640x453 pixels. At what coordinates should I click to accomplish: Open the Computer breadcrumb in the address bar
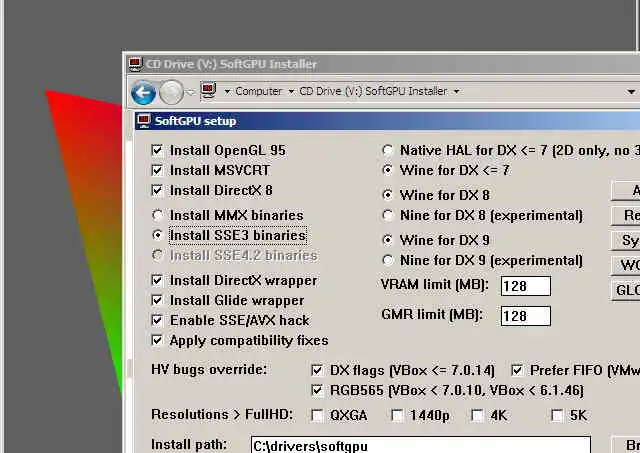pos(258,91)
